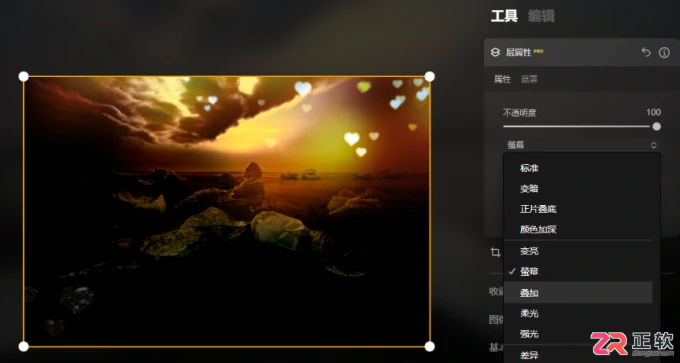
Task: Select the checked 萤幕 blend mode entry
Action: [x=578, y=271]
